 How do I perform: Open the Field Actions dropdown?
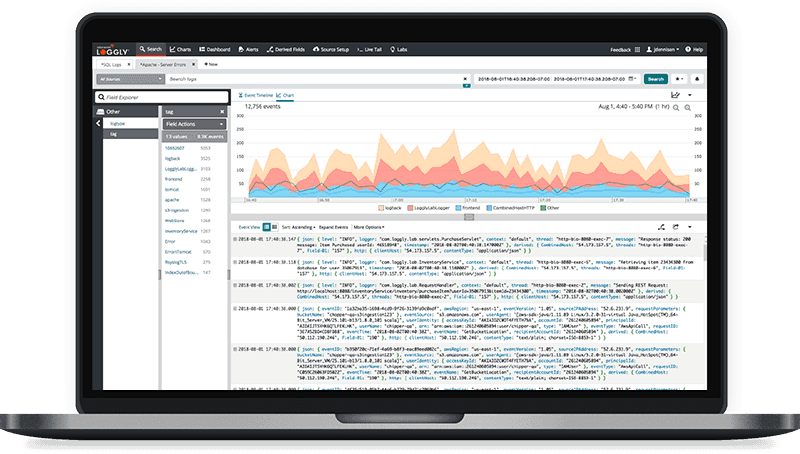point(195,122)
